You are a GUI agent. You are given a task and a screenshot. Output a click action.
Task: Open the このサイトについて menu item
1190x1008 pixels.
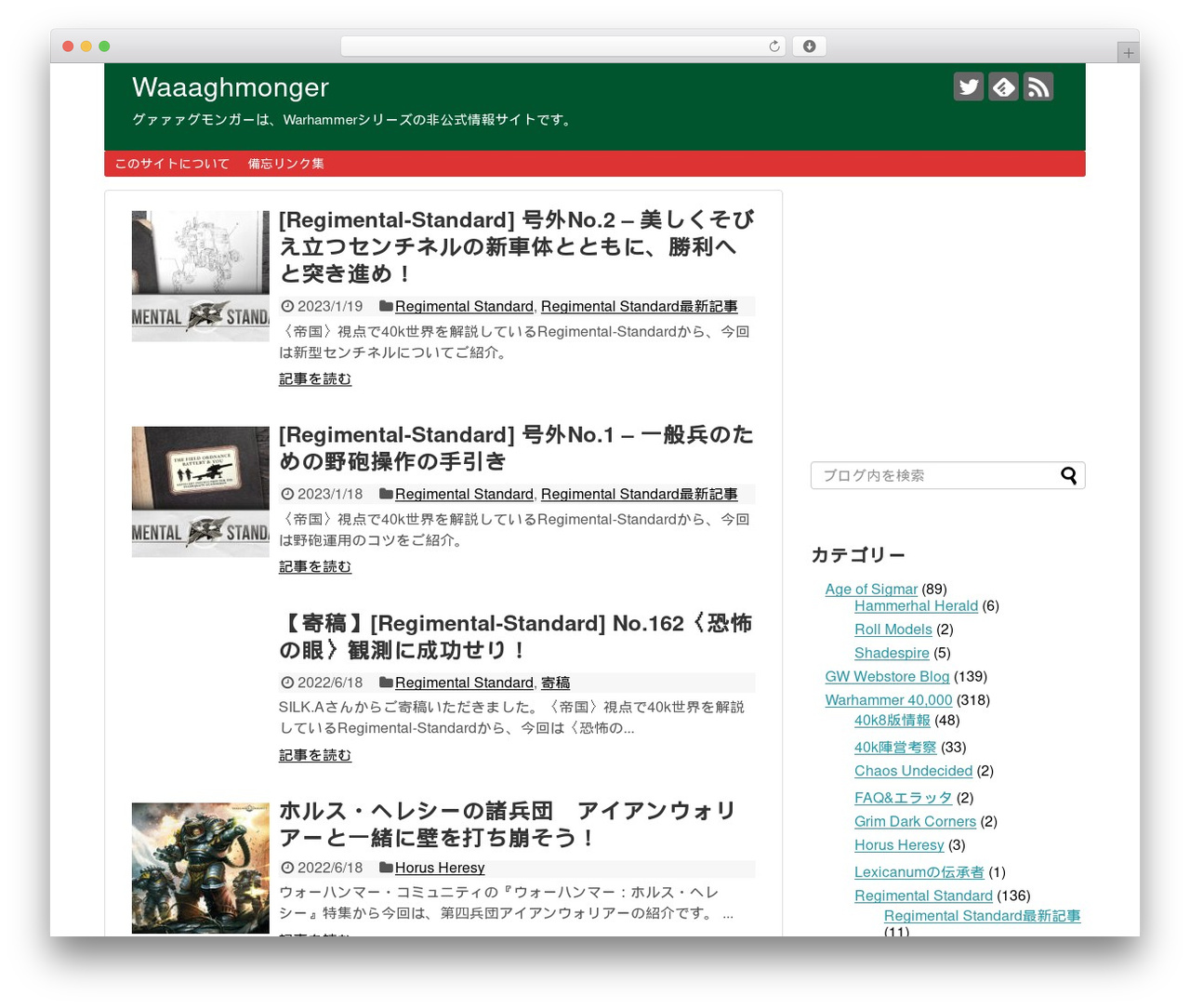tap(172, 164)
